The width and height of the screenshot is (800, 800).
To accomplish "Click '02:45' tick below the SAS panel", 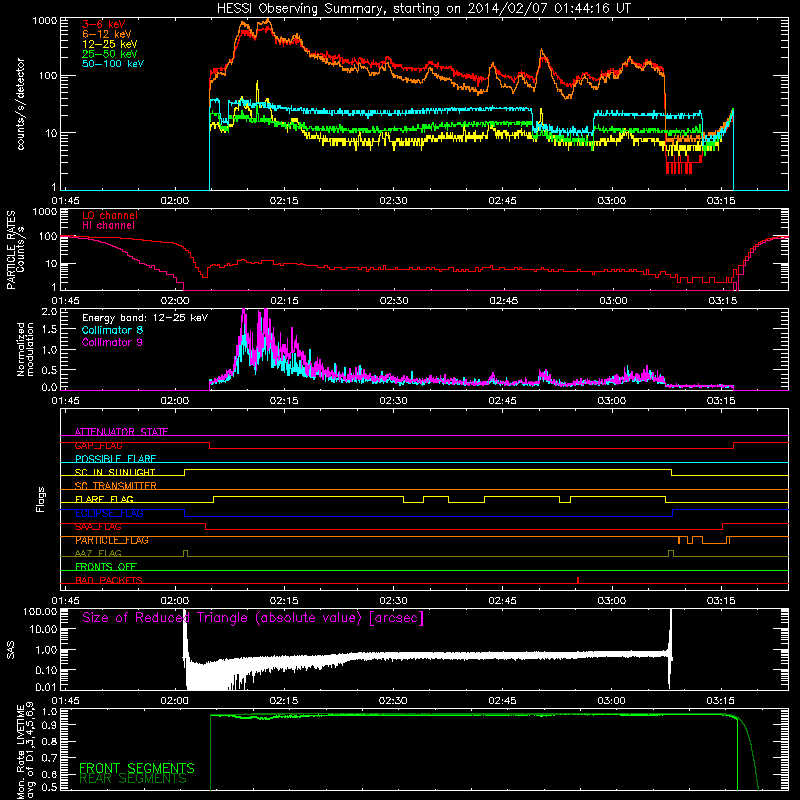I will [x=503, y=701].
